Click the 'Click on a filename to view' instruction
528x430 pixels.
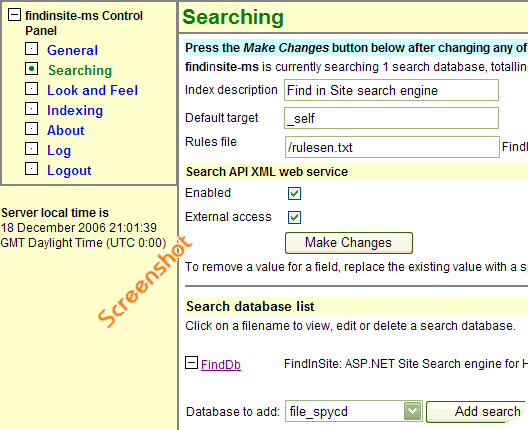click(x=350, y=326)
